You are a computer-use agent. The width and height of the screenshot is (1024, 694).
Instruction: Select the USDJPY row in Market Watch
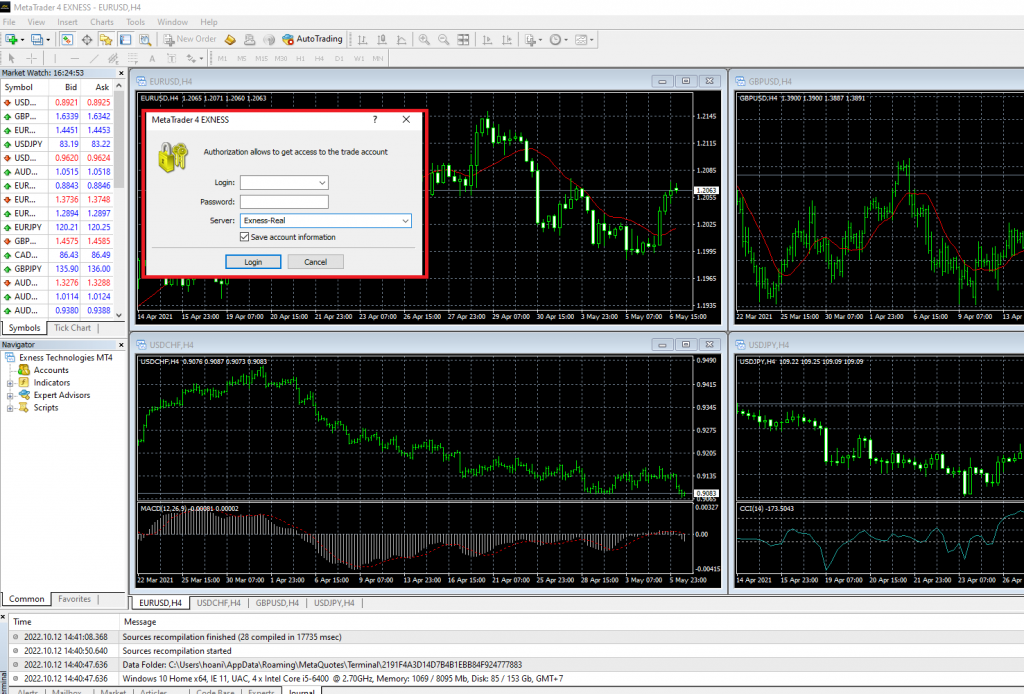tap(57, 144)
